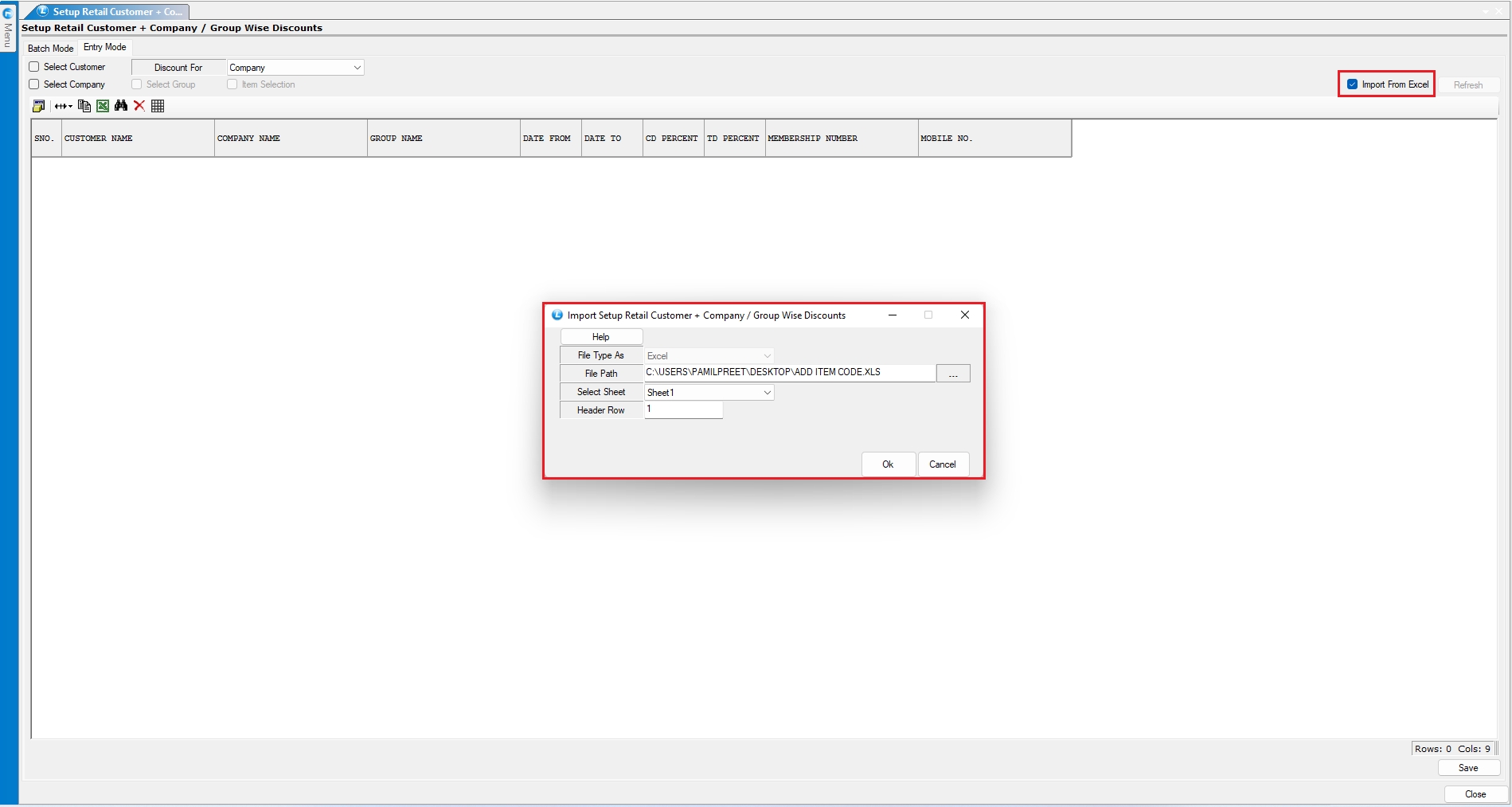Click the first grid toolbar window icon
Viewport: 1512px width, 807px height.
[x=38, y=106]
